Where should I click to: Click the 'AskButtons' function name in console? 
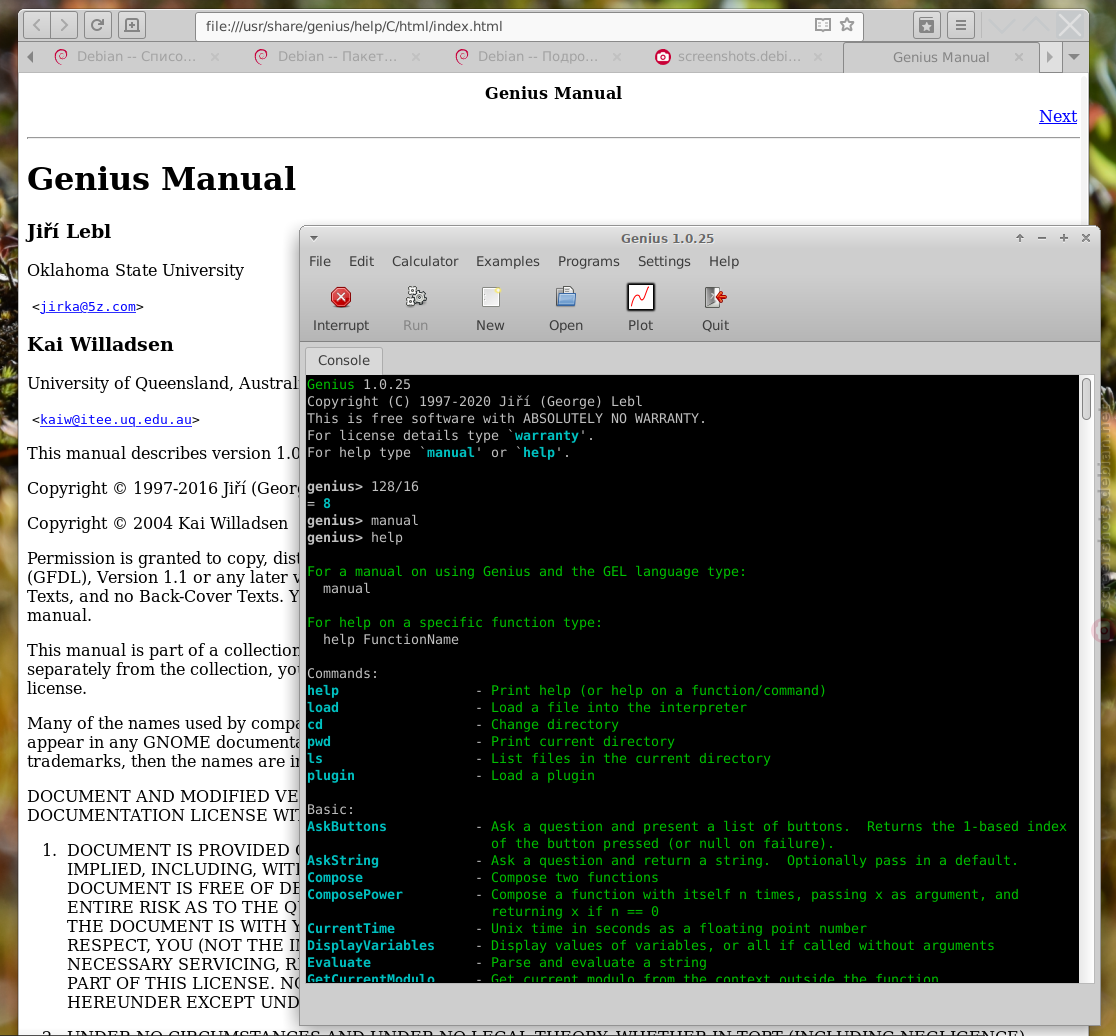point(347,826)
